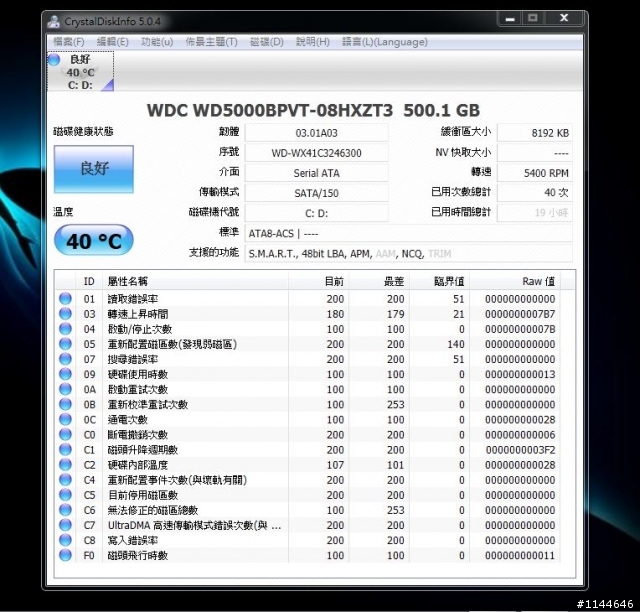Open the 編輯(E) menu
The width and height of the screenshot is (640, 612).
click(x=112, y=42)
